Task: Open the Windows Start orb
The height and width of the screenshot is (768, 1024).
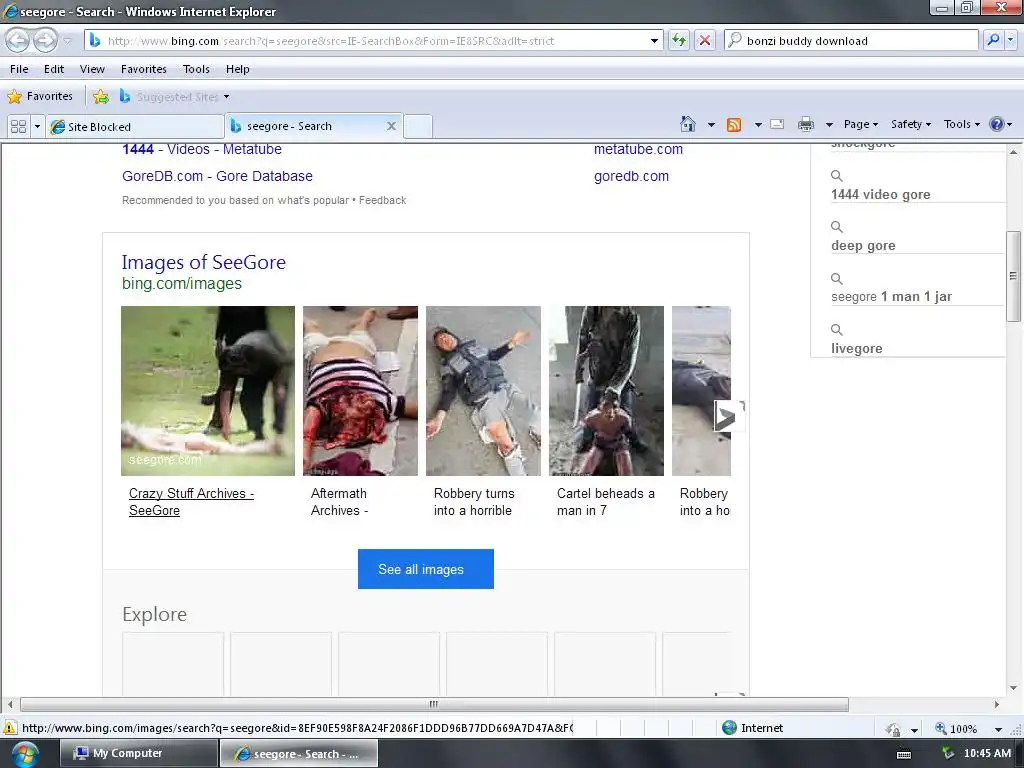Action: pos(25,754)
